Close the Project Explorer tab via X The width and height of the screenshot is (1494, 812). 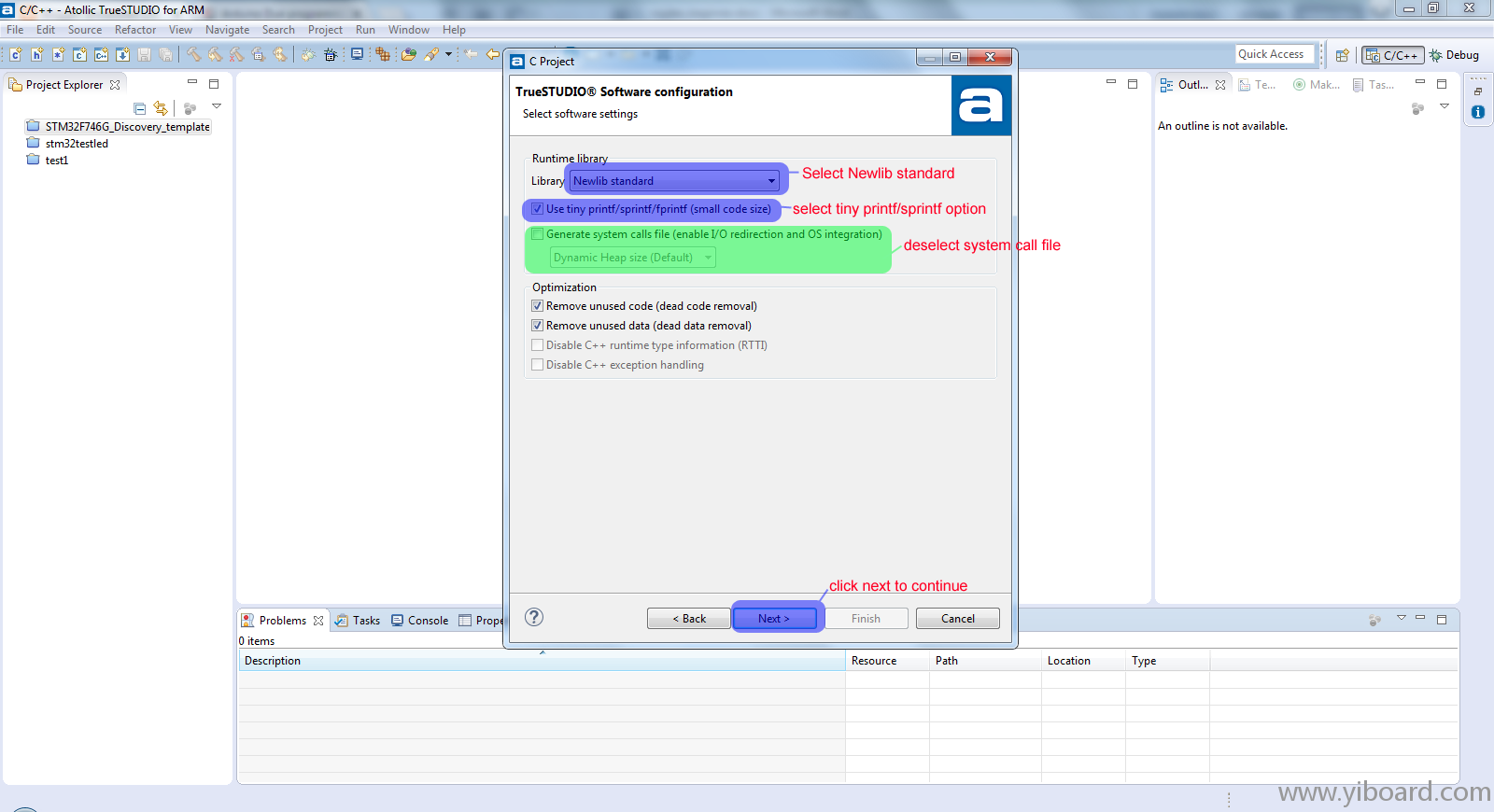point(115,85)
